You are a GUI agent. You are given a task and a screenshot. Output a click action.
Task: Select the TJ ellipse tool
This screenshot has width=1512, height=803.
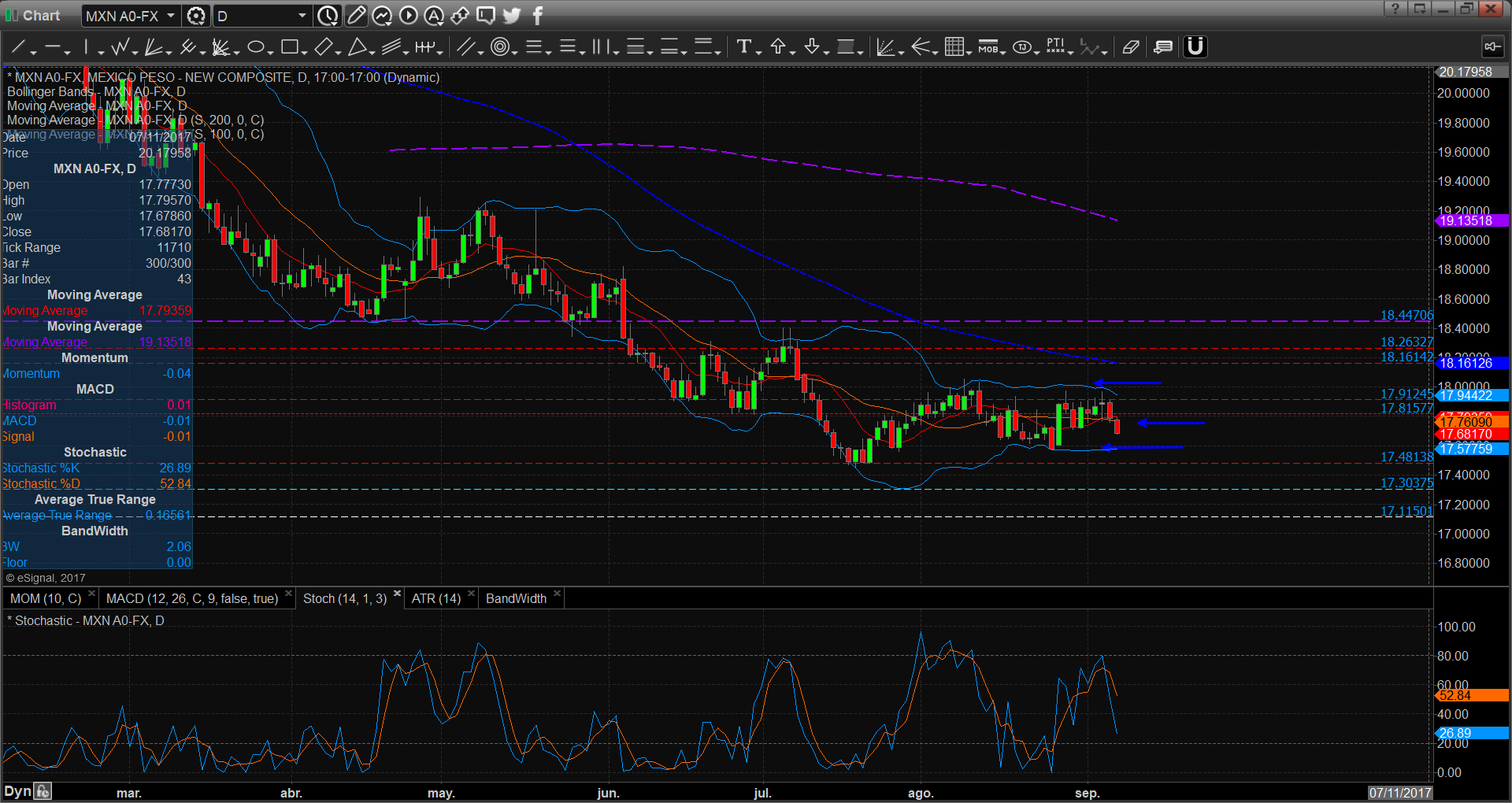1022,46
